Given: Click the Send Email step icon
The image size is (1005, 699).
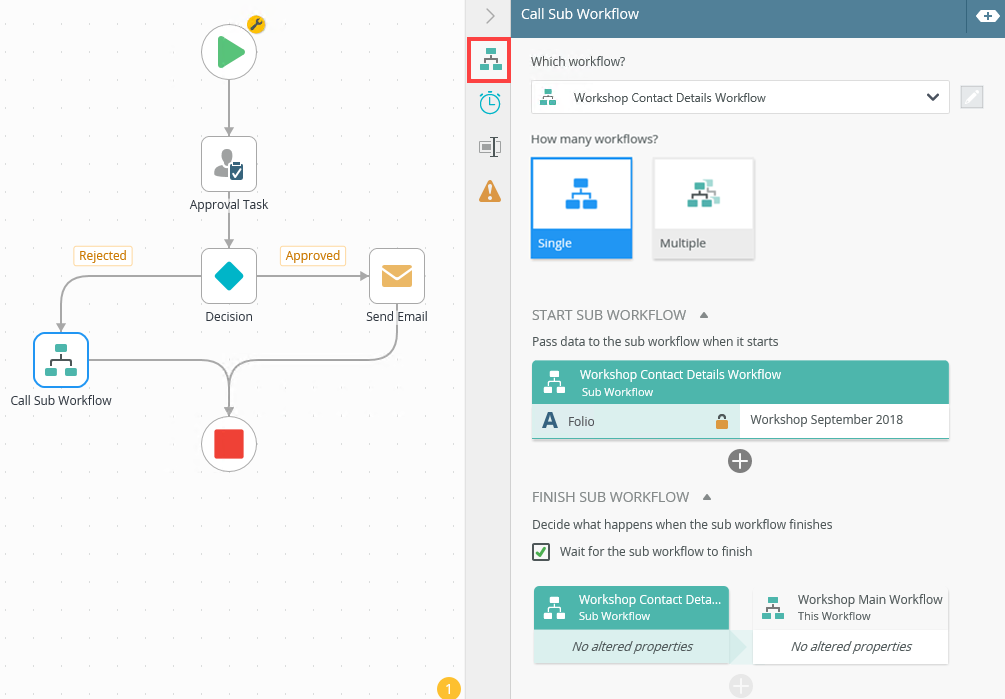Looking at the screenshot, I should click(x=397, y=276).
